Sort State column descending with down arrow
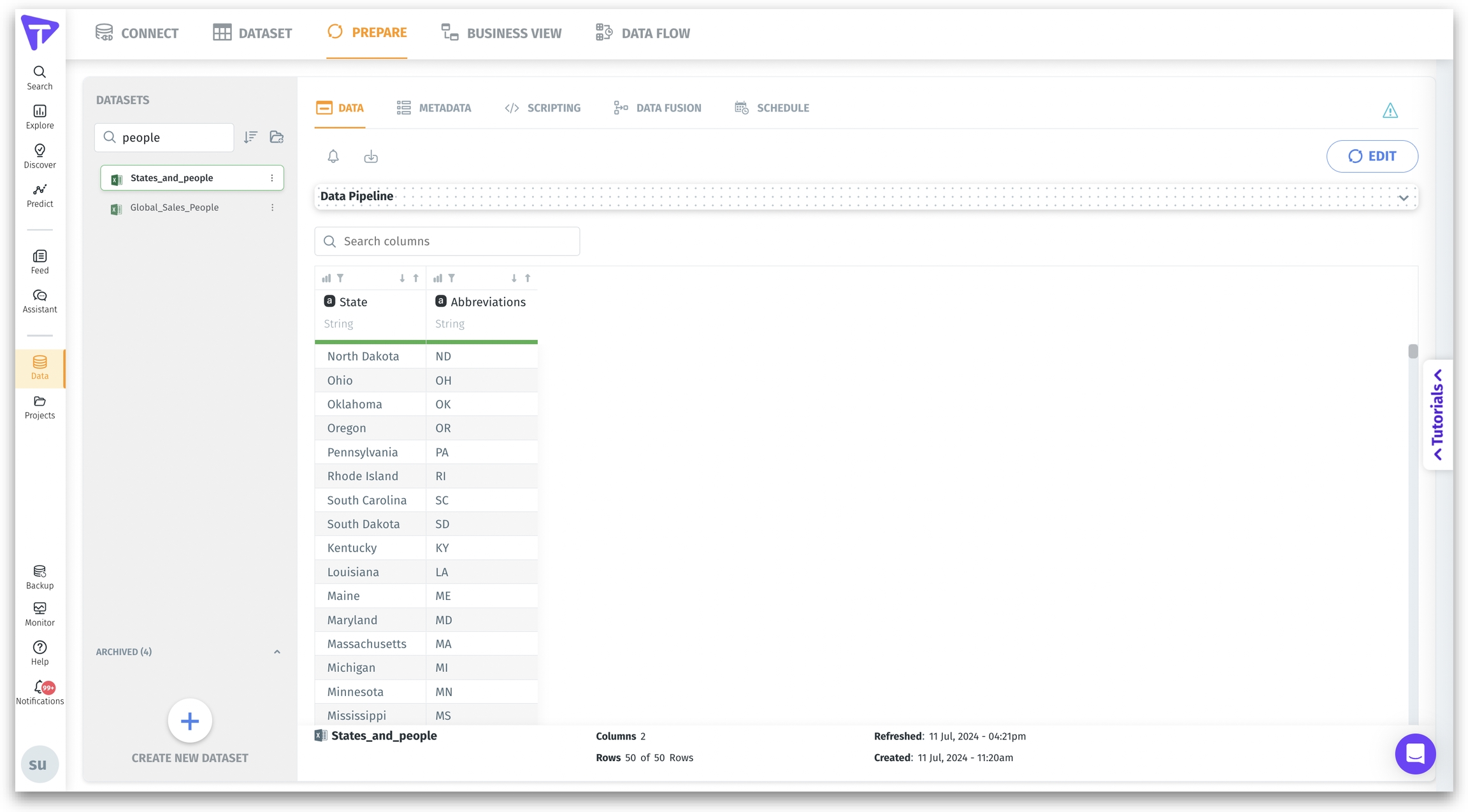This screenshot has height=812, width=1468. pyautogui.click(x=402, y=278)
